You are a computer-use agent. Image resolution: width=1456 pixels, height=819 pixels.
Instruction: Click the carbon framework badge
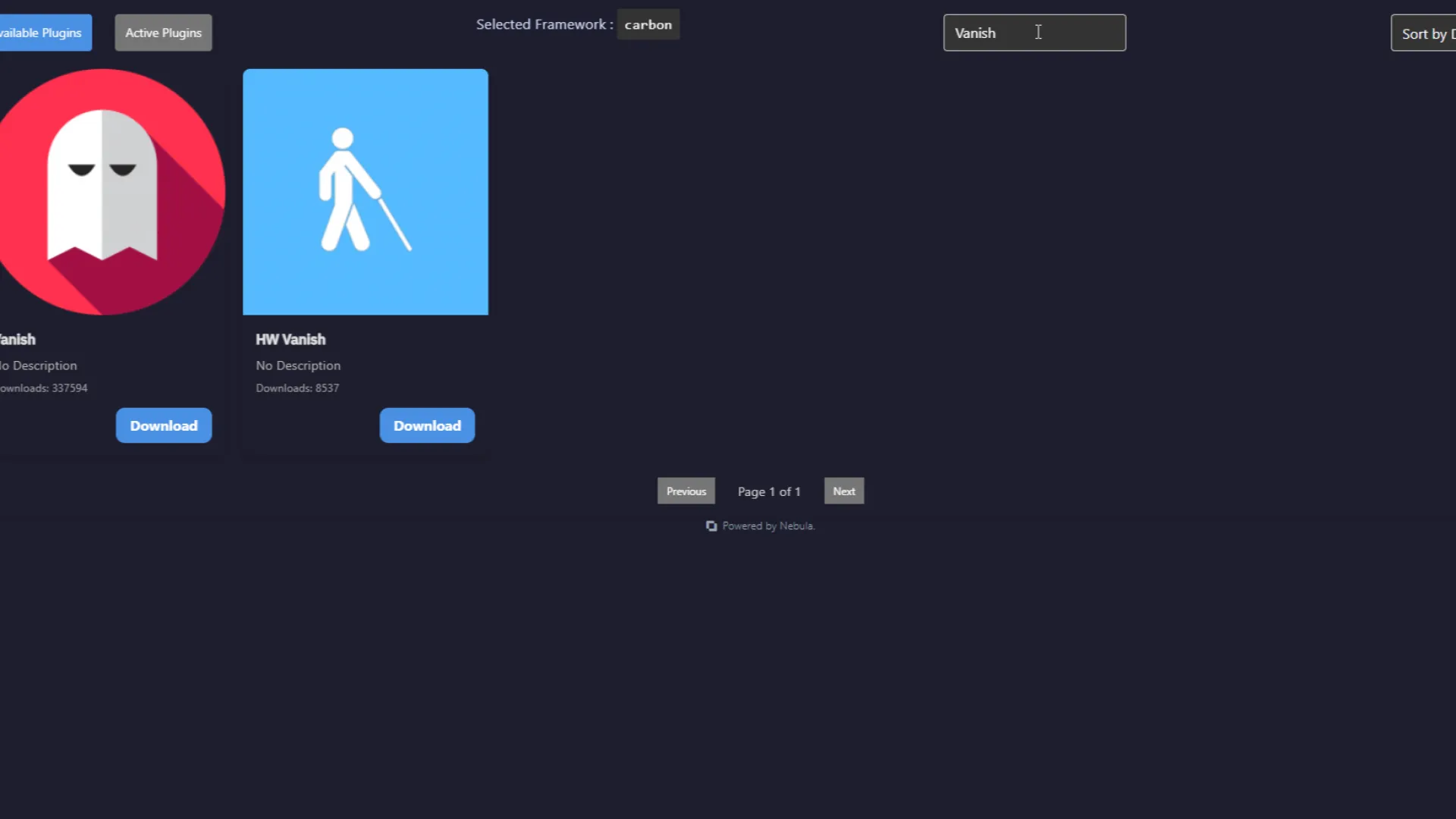648,25
